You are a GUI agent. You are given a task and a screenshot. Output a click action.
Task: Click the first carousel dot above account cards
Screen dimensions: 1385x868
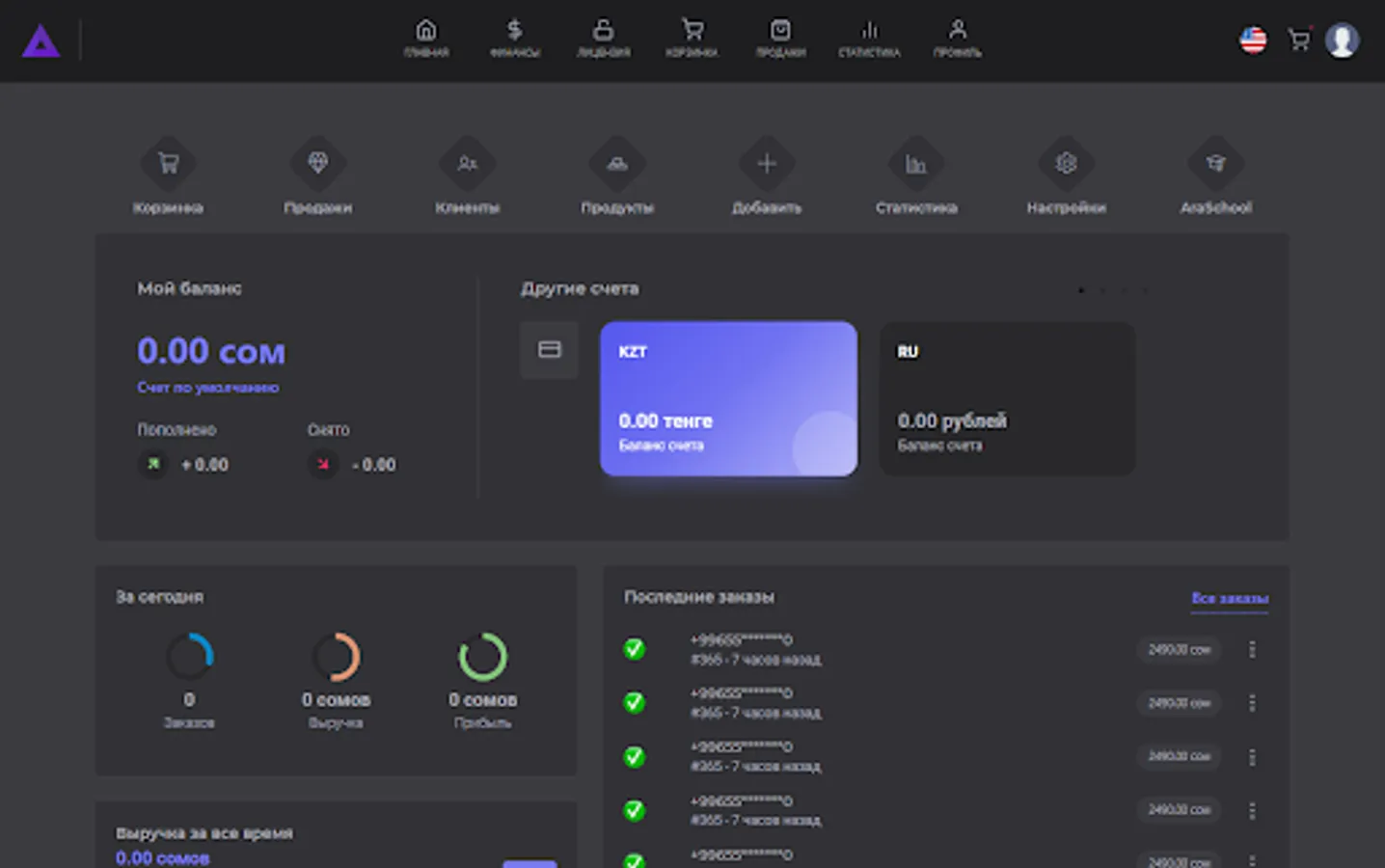[1081, 289]
